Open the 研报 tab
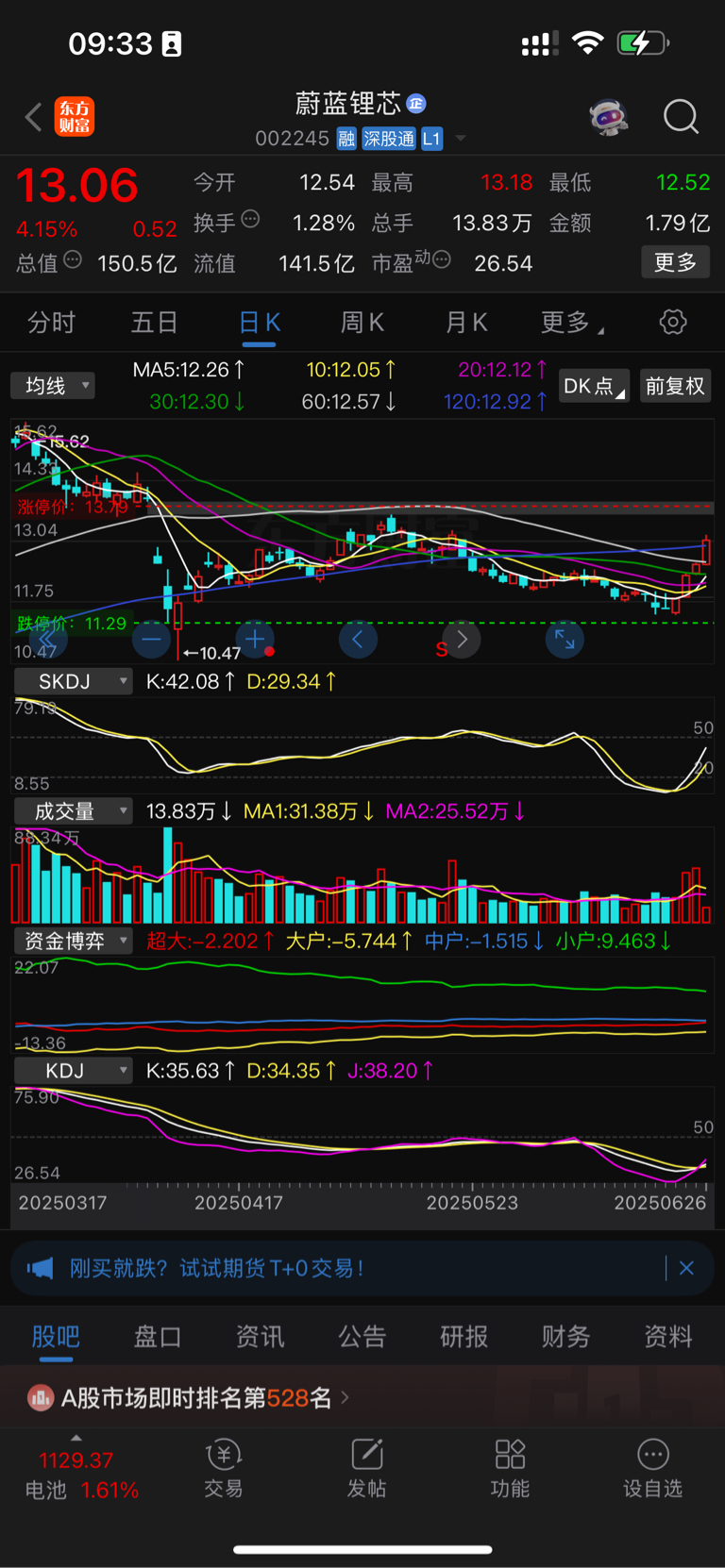This screenshot has width=725, height=1568. coord(464,1337)
